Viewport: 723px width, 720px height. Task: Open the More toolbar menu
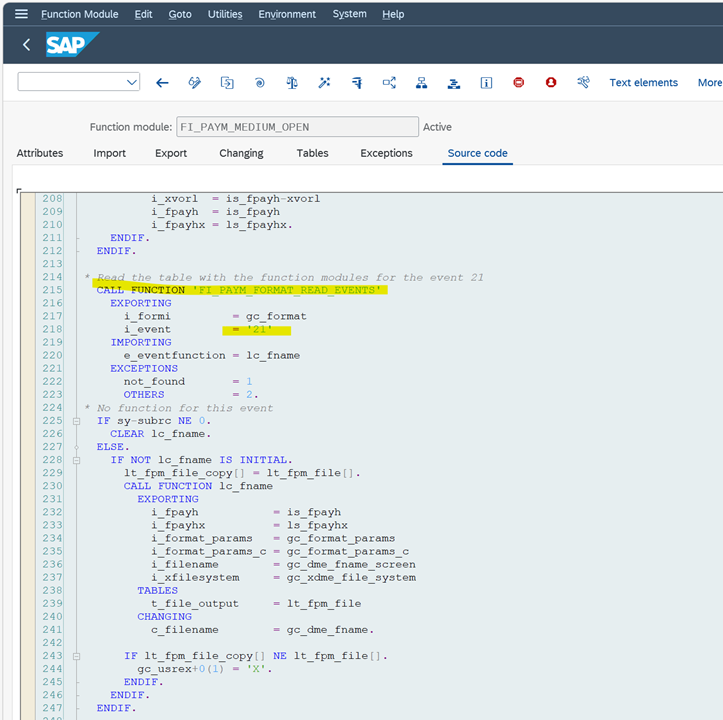(710, 83)
